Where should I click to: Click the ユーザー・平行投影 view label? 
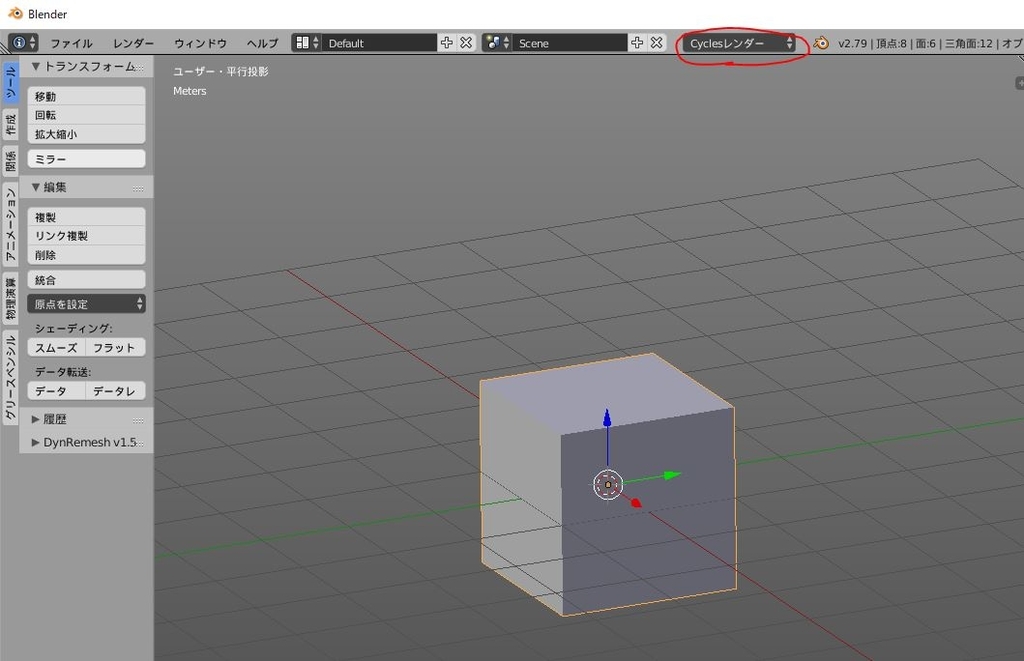coord(221,71)
